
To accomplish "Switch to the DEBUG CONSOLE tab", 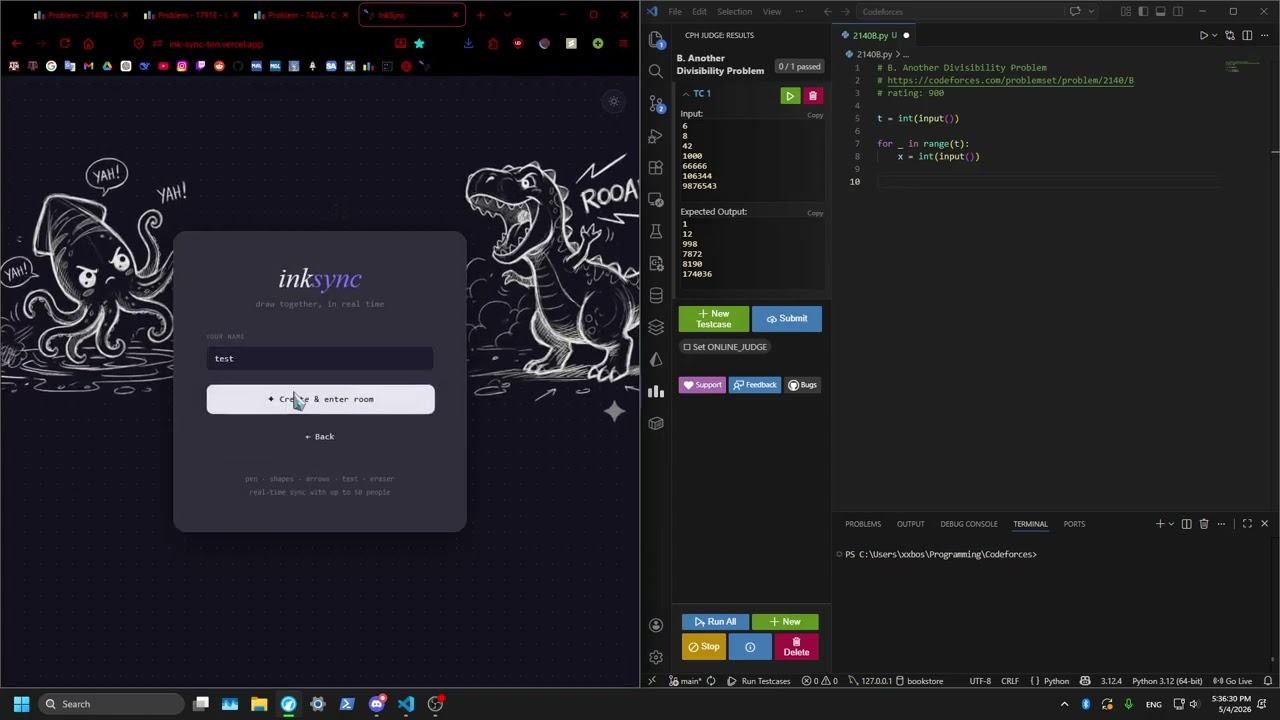I will (x=968, y=524).
